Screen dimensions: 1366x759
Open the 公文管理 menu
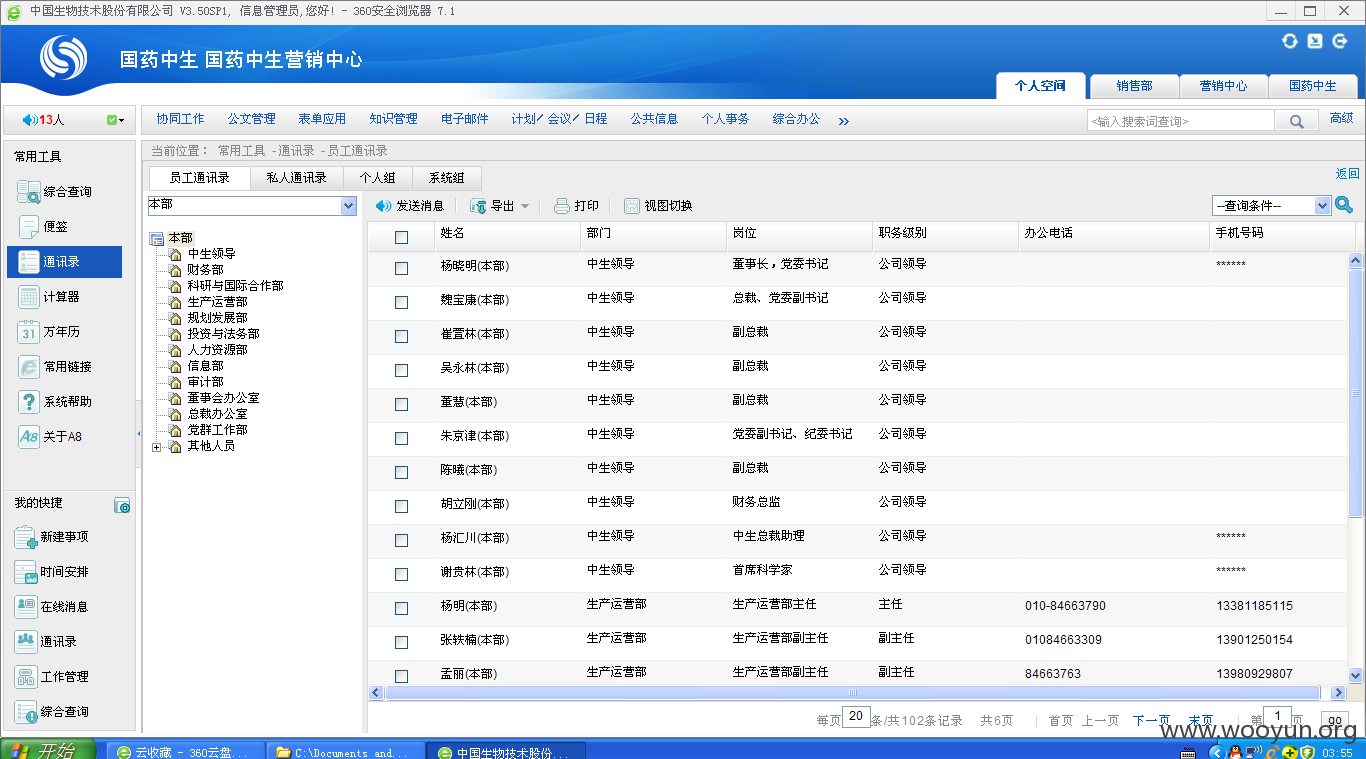[x=251, y=119]
